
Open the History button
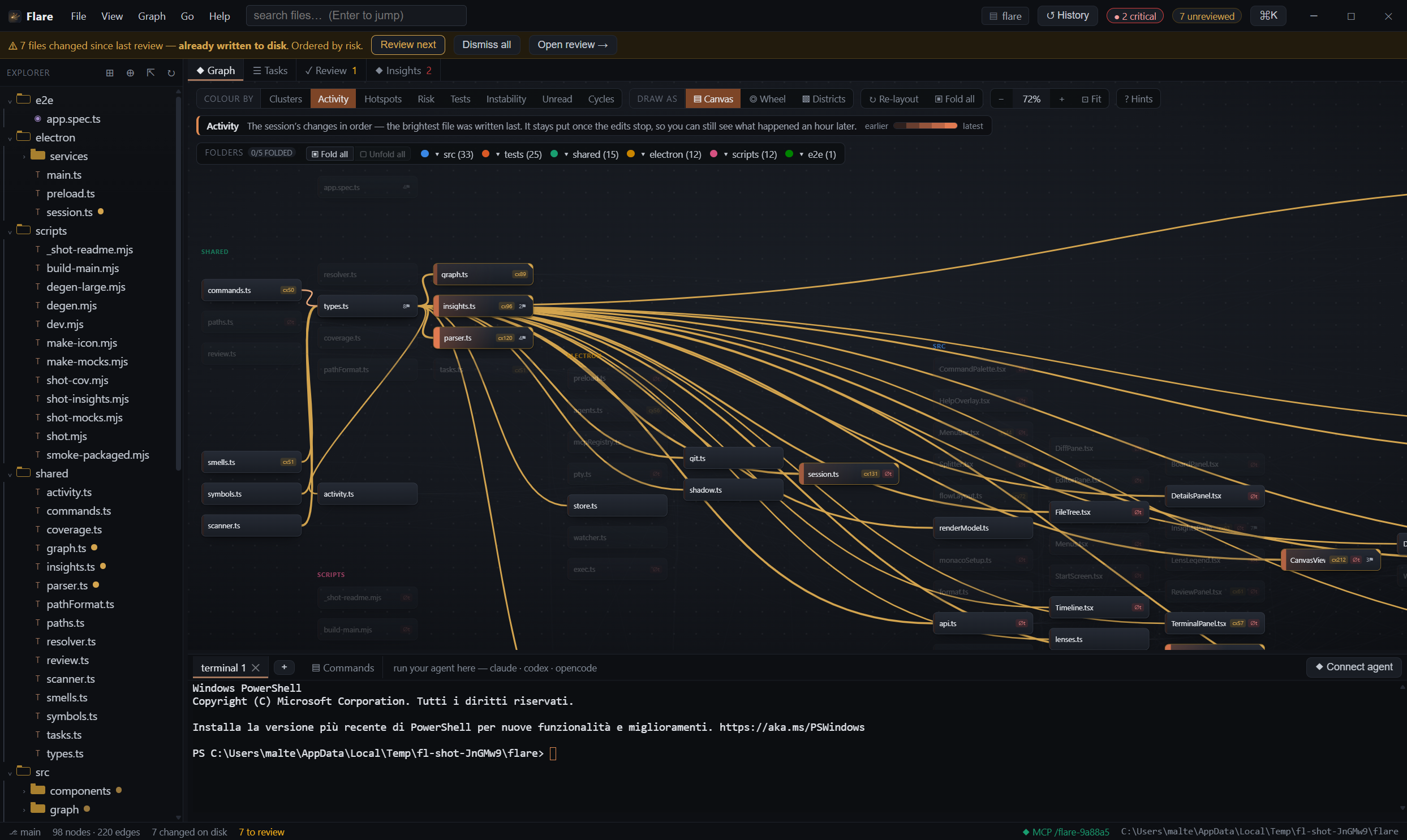point(1067,16)
